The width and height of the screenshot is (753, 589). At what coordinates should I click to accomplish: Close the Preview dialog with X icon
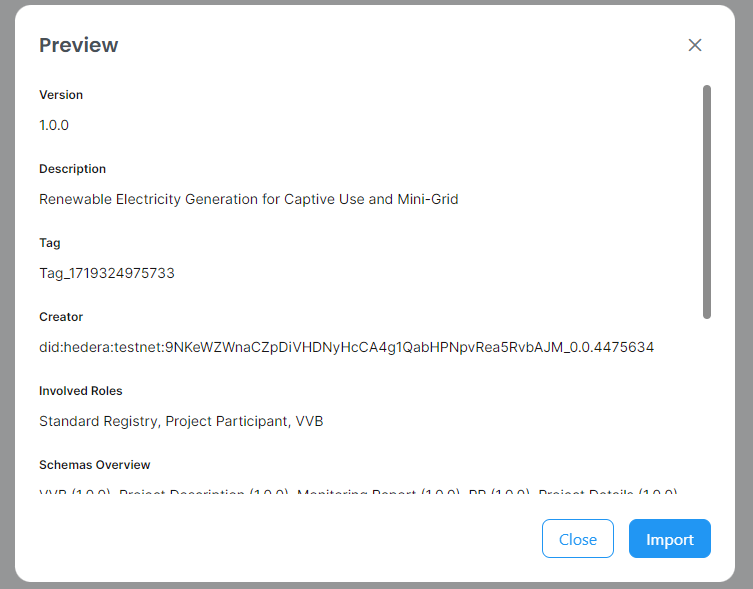(695, 45)
